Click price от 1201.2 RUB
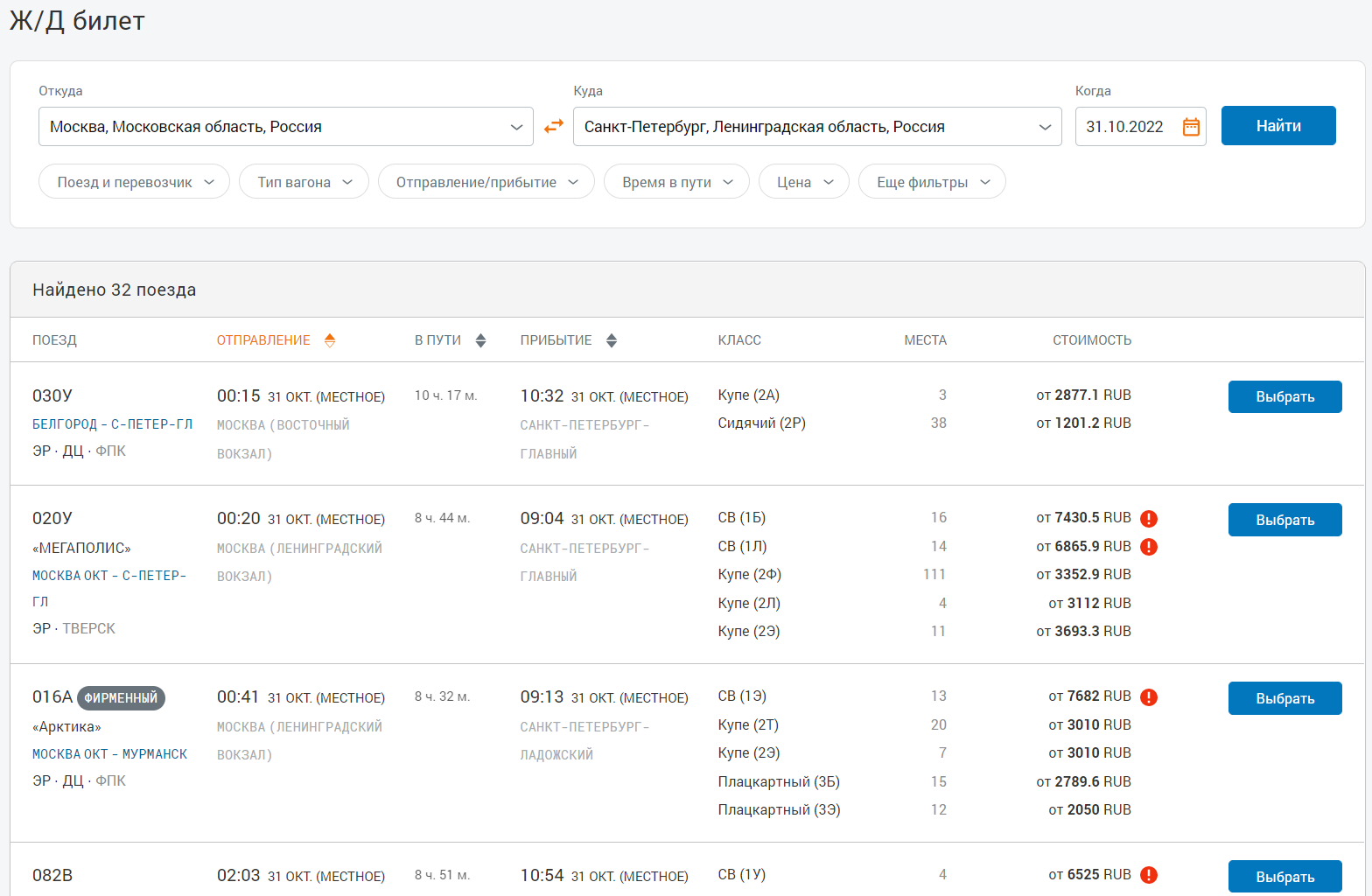 click(x=1084, y=423)
